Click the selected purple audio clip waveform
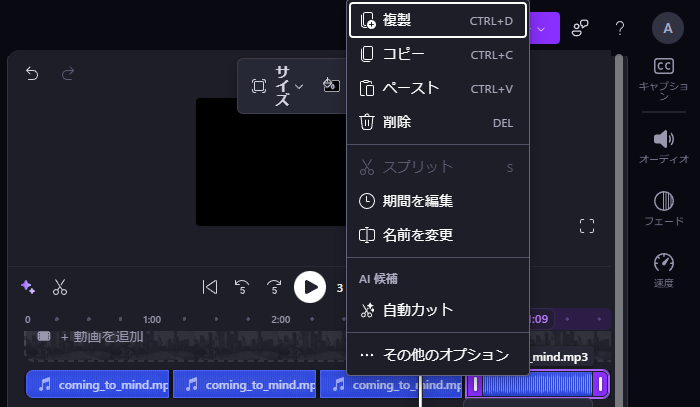700x407 pixels. click(x=538, y=384)
